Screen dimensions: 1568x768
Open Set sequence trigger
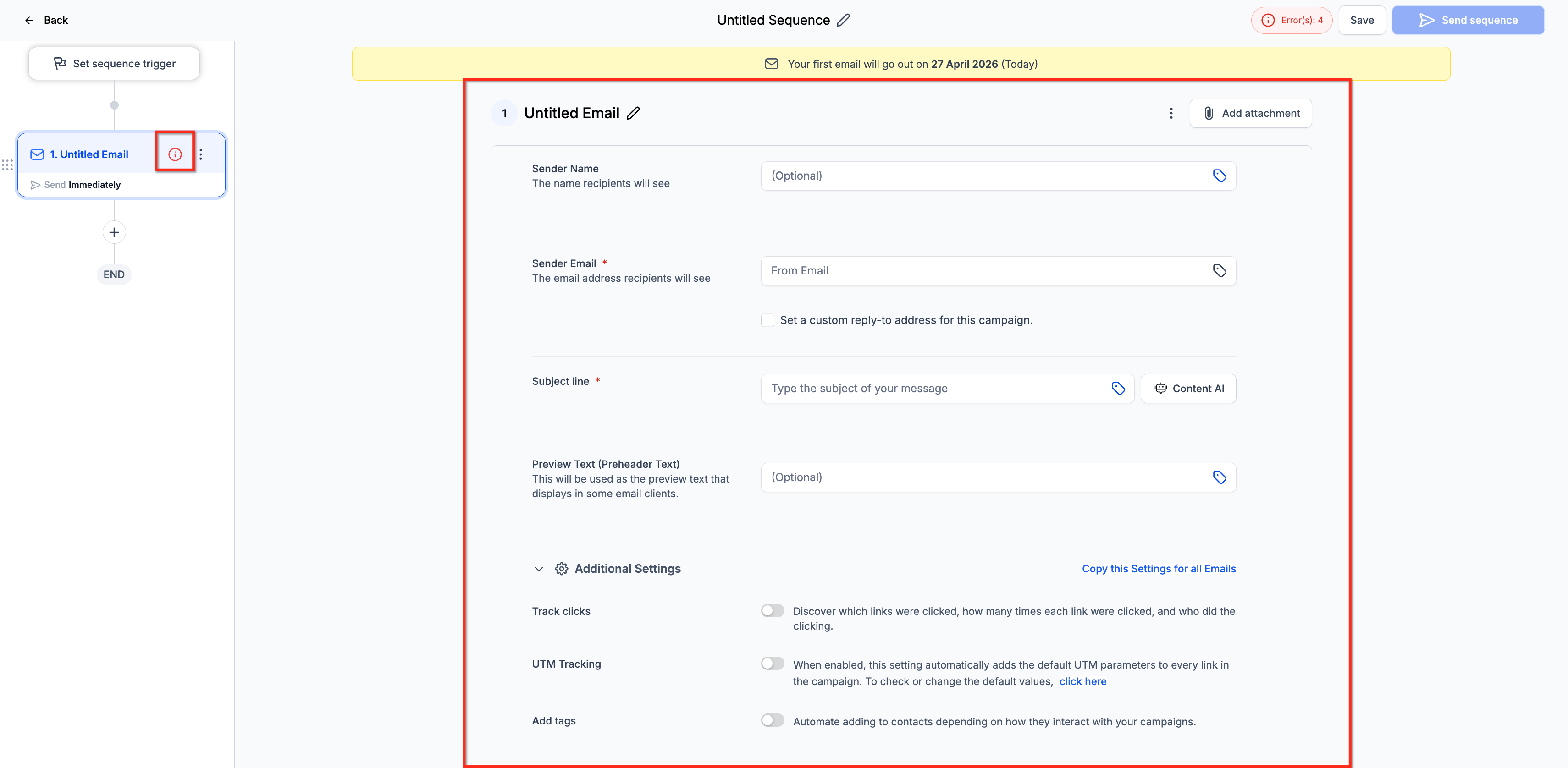coord(115,64)
